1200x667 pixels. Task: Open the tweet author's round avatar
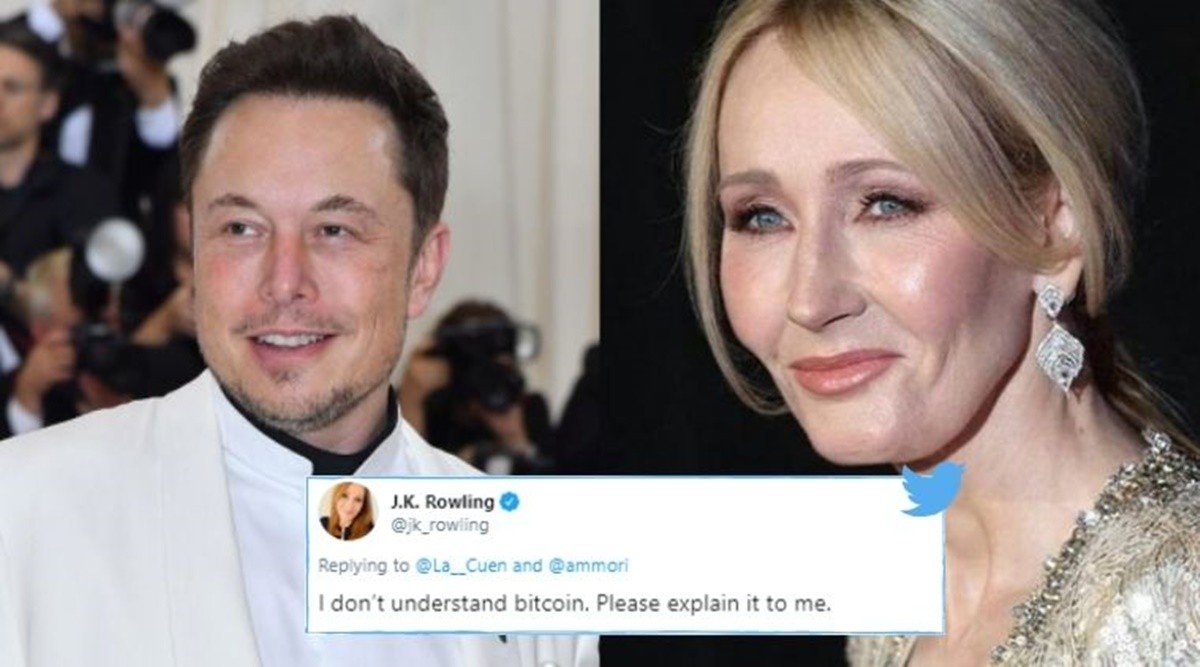click(347, 510)
